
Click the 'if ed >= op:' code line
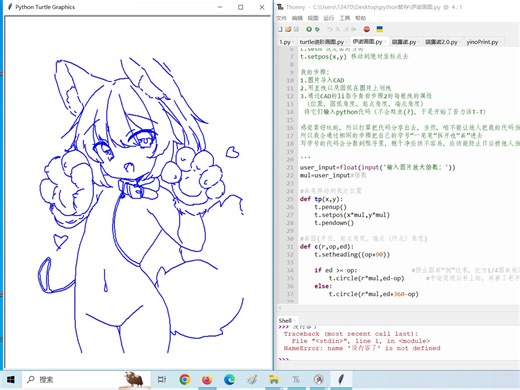click(336, 270)
